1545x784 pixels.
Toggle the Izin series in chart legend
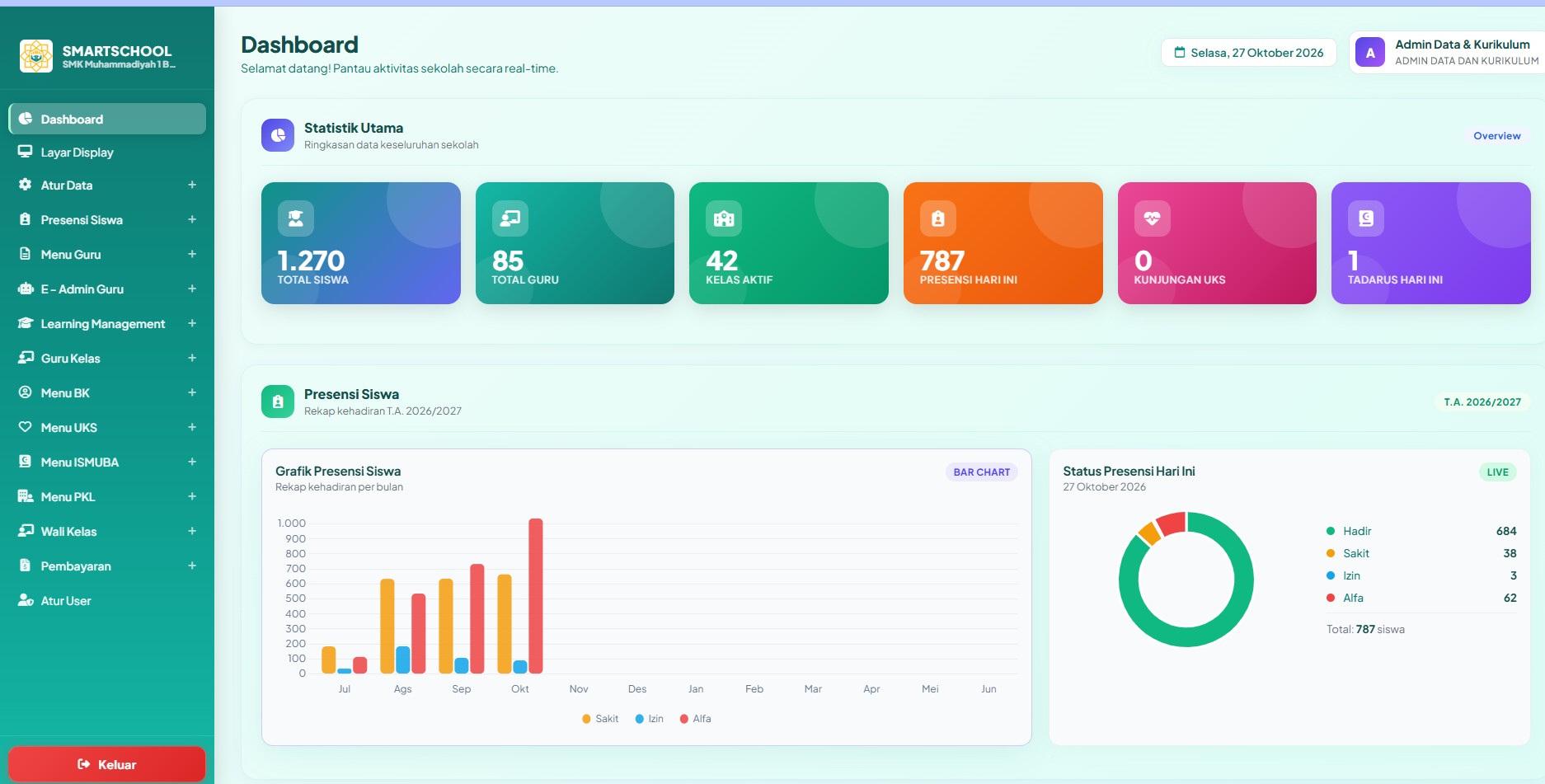[650, 719]
